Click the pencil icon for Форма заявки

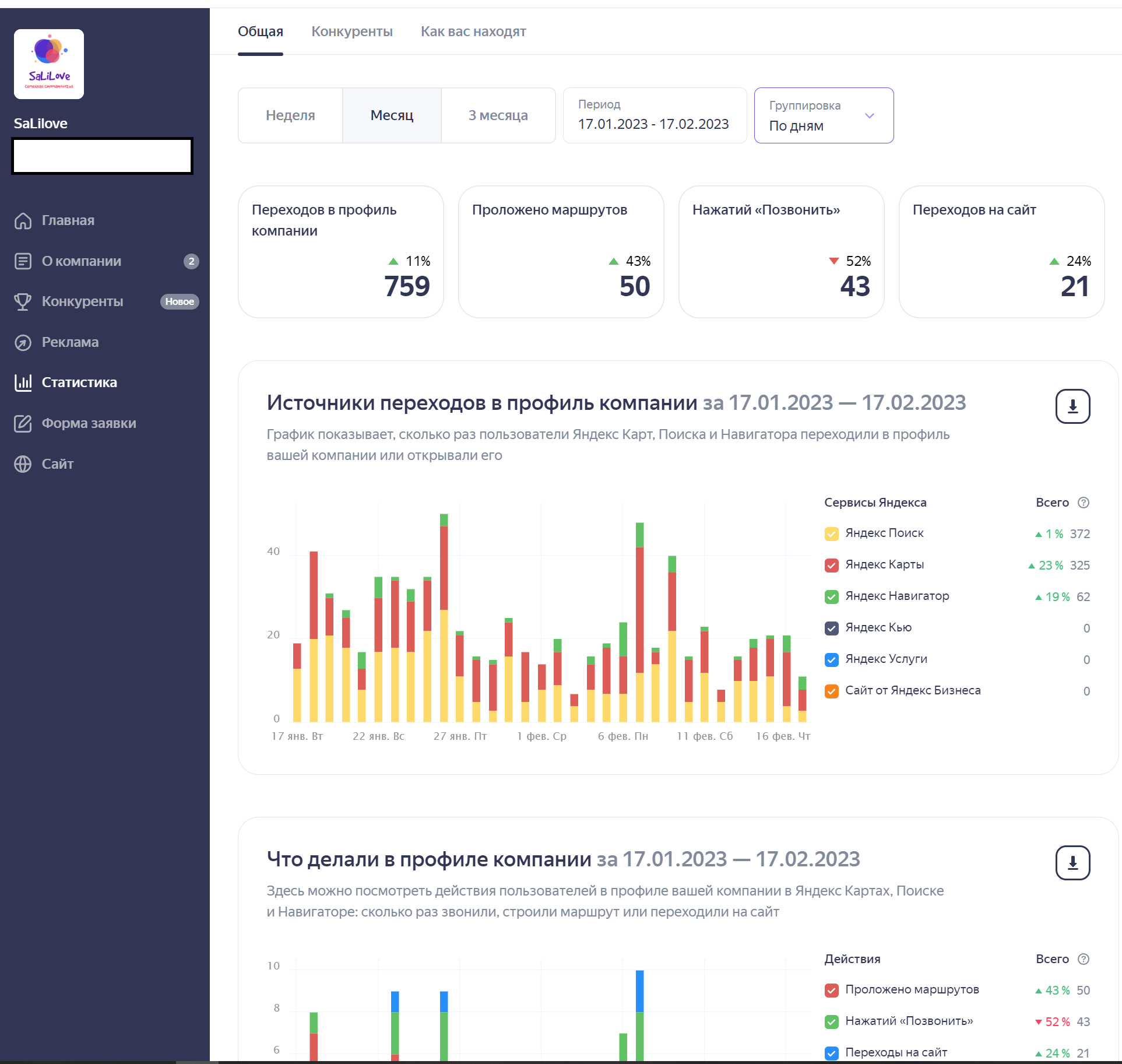click(23, 423)
